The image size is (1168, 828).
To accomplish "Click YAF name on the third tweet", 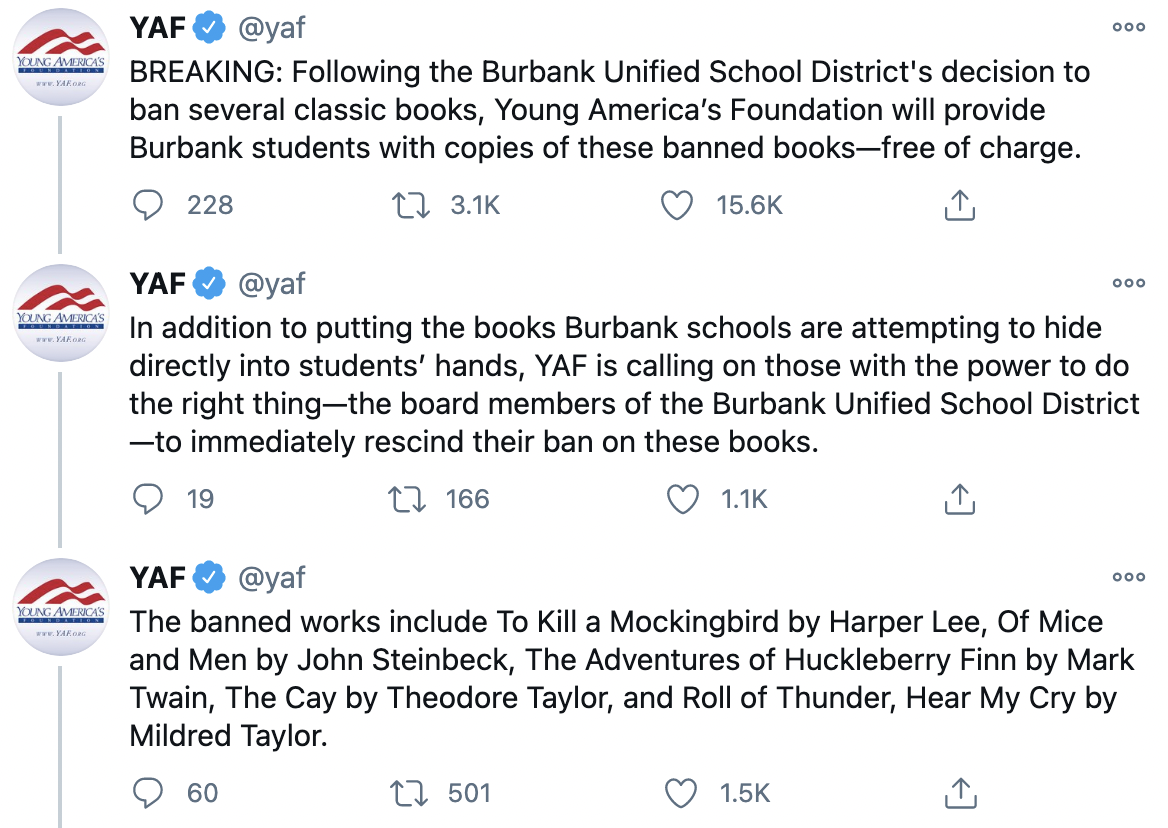I will pos(157,577).
